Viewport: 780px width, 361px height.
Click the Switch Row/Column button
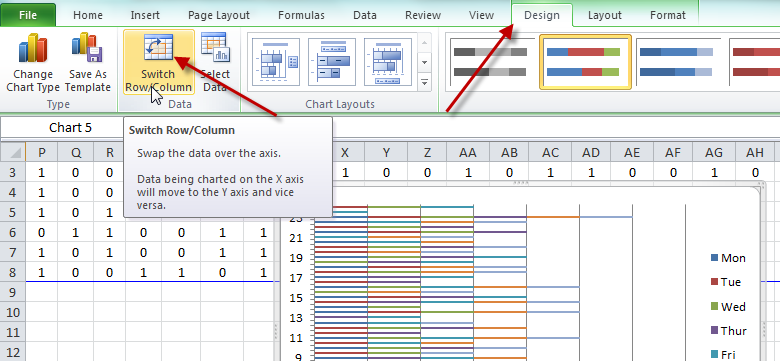(x=159, y=62)
